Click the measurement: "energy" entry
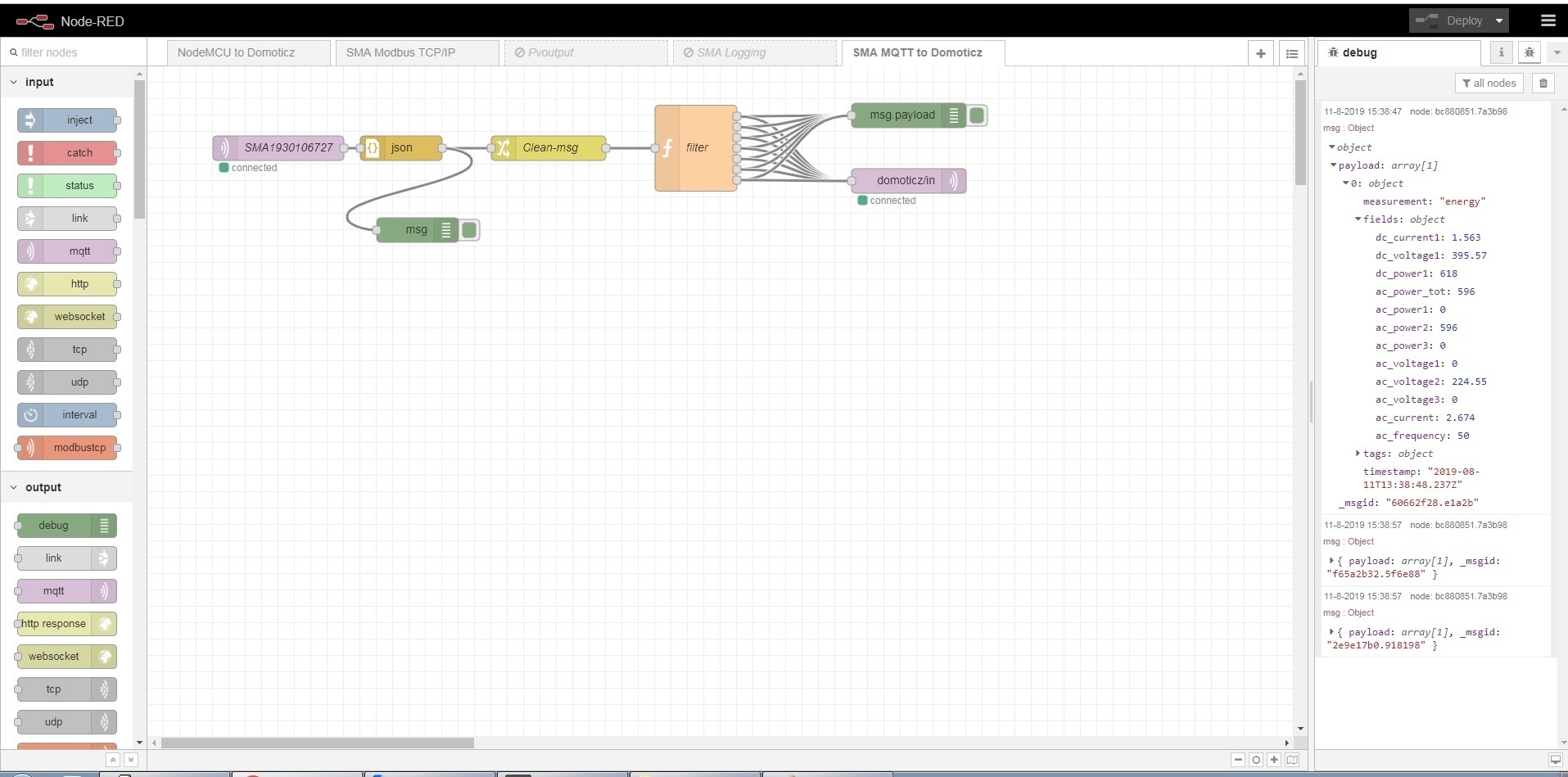This screenshot has width=1568, height=777. tap(1424, 201)
